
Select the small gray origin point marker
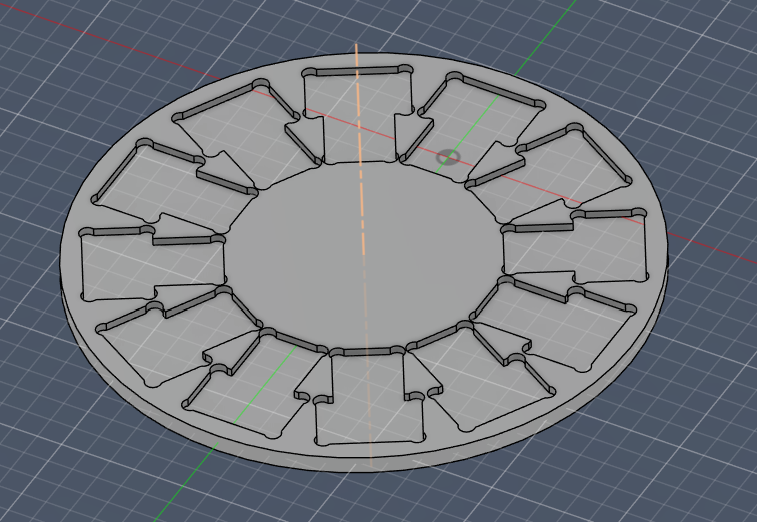tap(449, 157)
